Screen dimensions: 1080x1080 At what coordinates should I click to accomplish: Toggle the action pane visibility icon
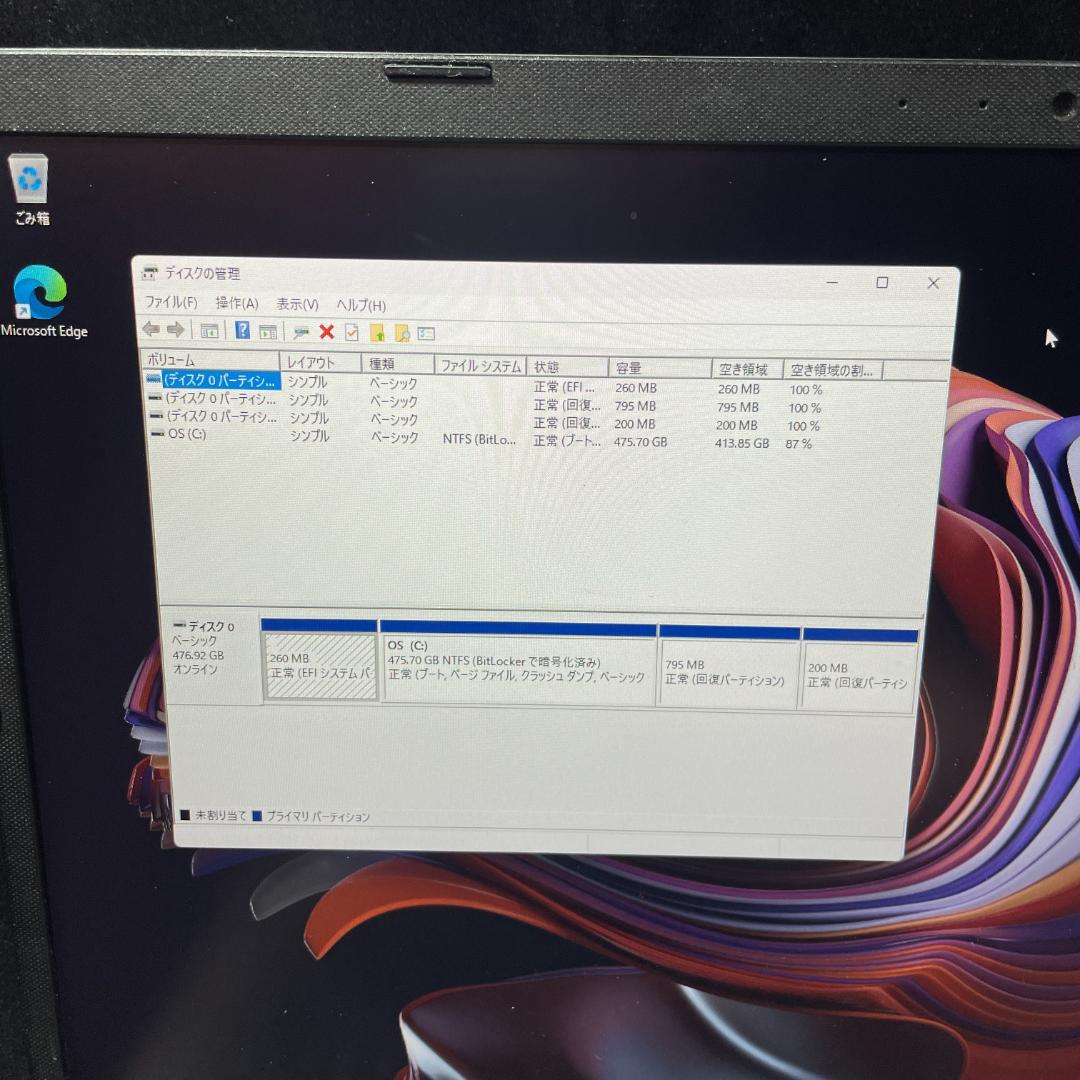(x=269, y=331)
